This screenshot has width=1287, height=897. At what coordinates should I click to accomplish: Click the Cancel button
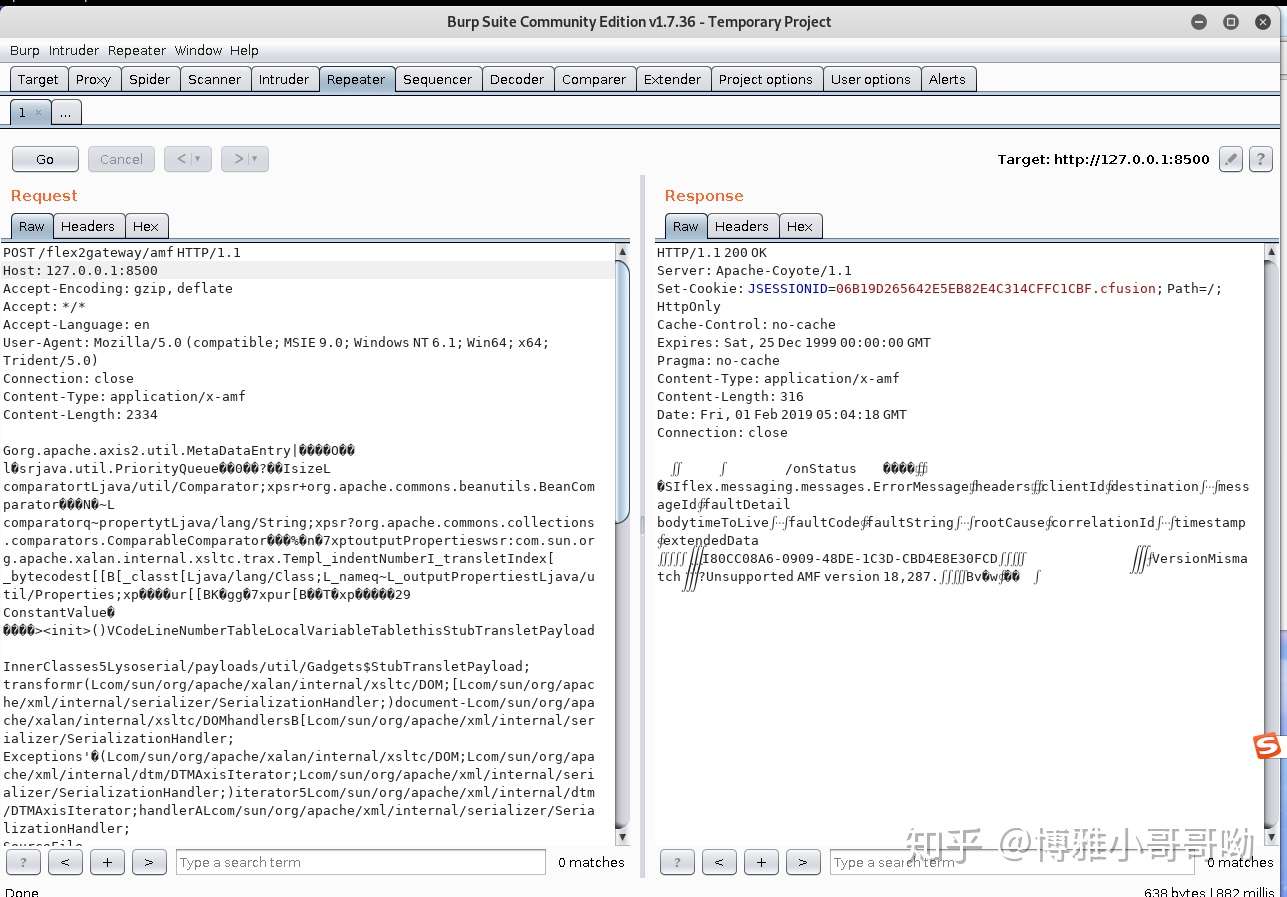(x=121, y=159)
